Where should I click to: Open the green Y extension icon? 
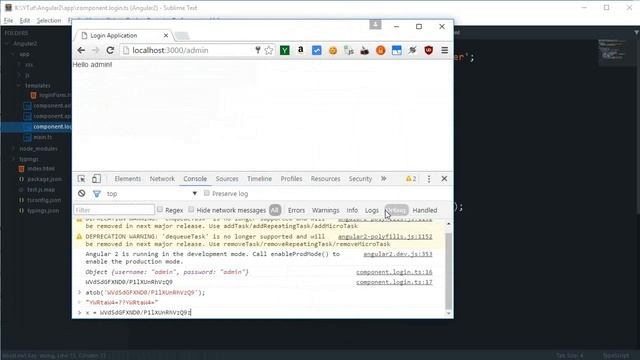[284, 50]
